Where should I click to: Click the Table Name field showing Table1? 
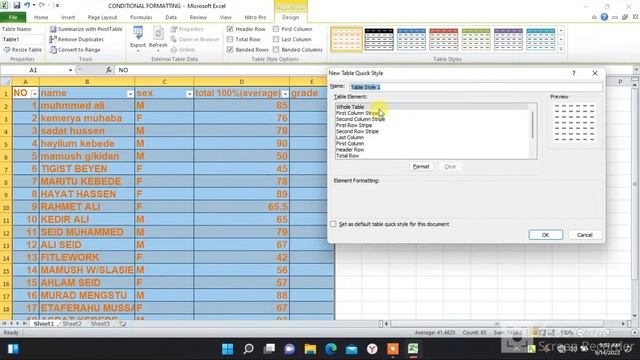click(22, 39)
